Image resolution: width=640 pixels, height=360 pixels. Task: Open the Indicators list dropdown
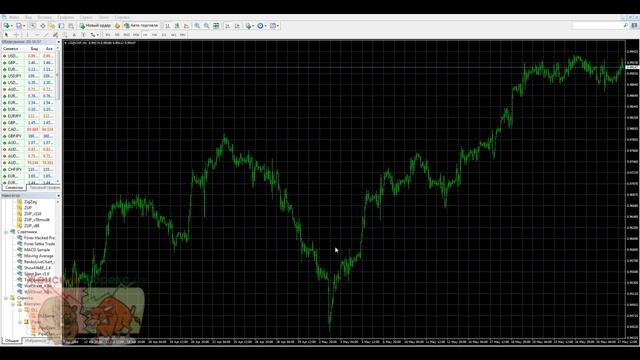click(249, 26)
